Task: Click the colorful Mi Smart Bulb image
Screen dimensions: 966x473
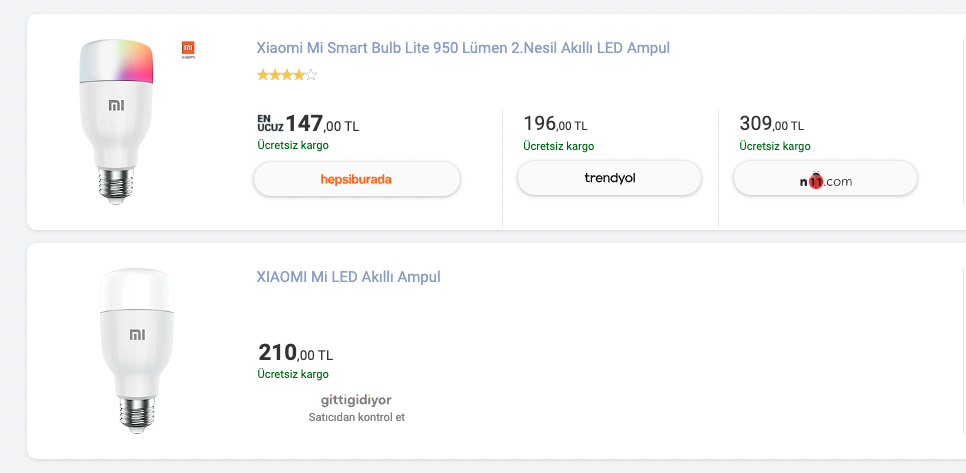Action: (116, 121)
